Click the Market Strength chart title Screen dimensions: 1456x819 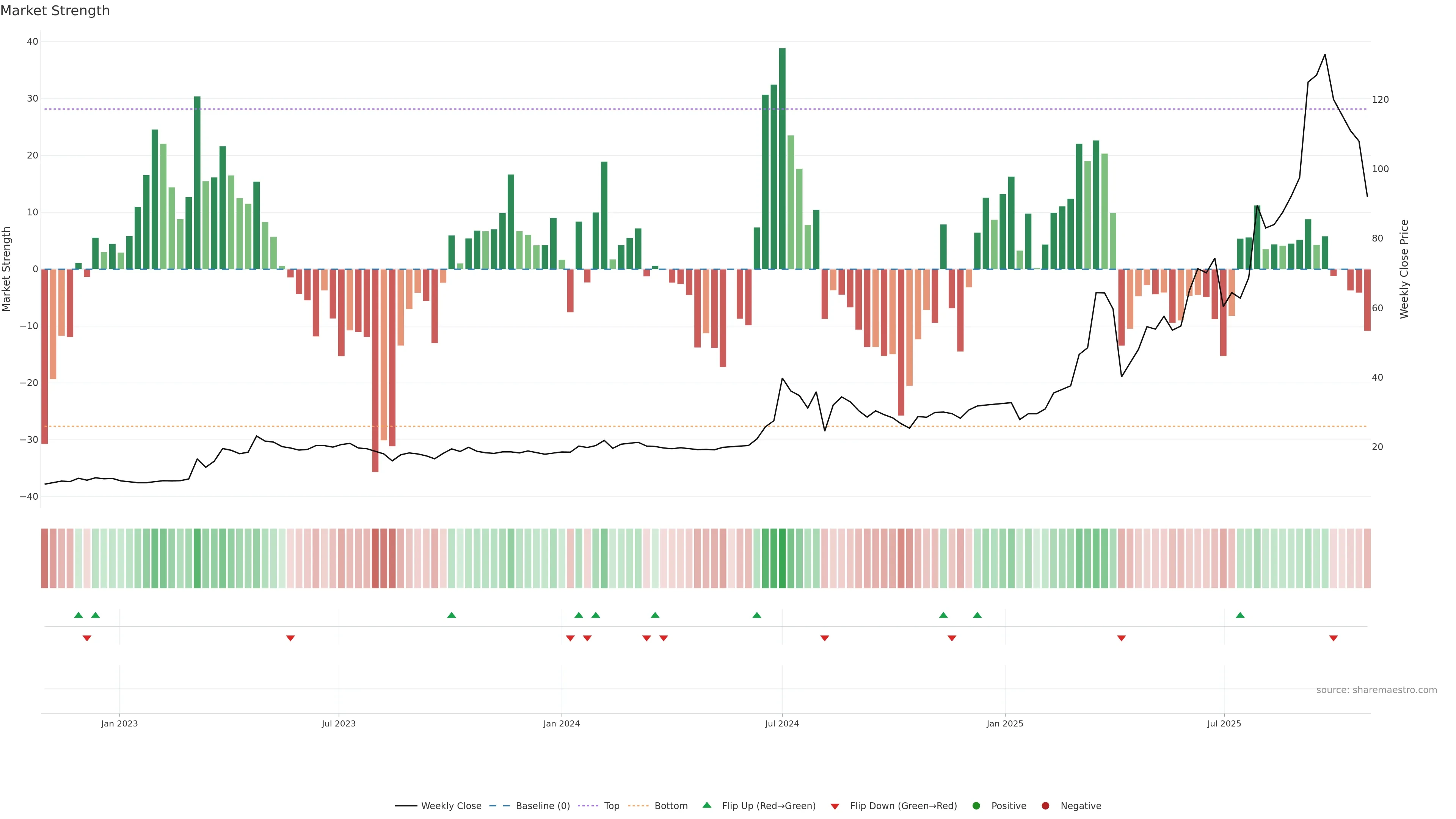coord(55,11)
